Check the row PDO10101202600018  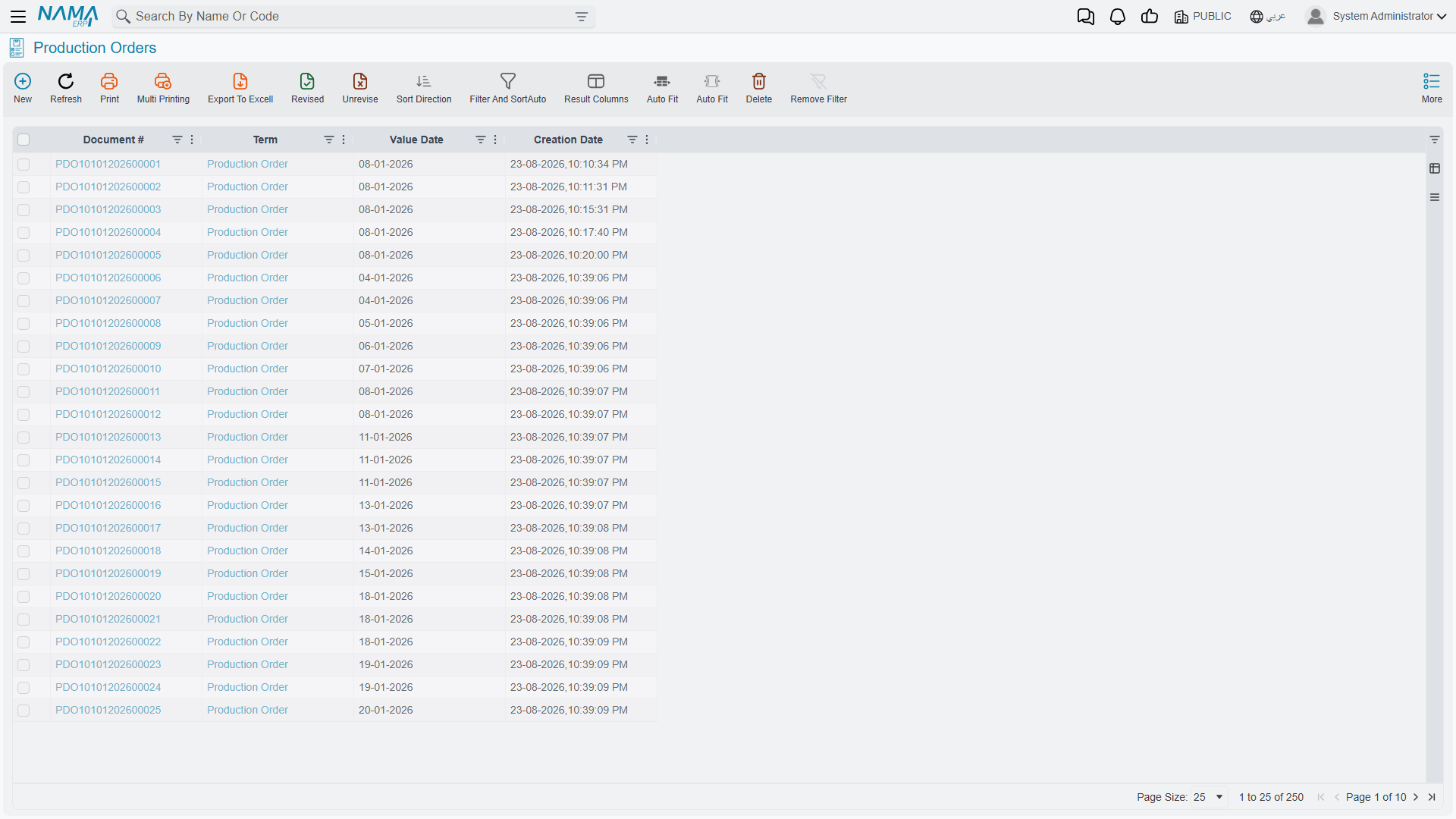pyautogui.click(x=24, y=551)
